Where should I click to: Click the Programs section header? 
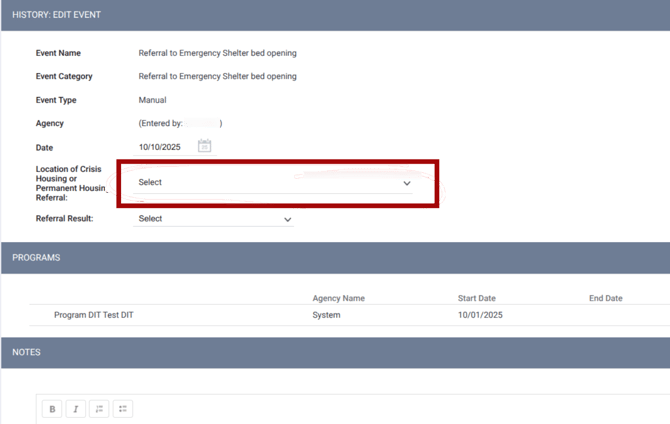point(36,258)
